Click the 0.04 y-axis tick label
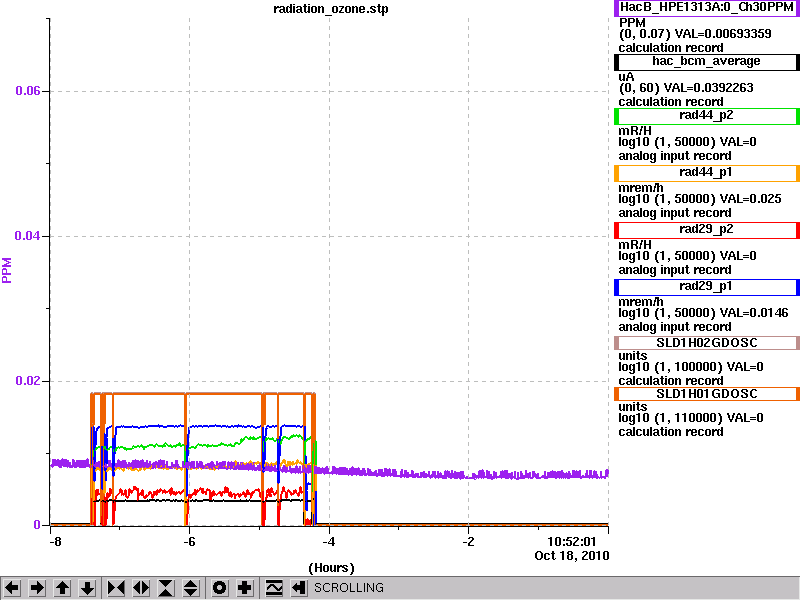Screen dimensions: 800x600 [28, 236]
